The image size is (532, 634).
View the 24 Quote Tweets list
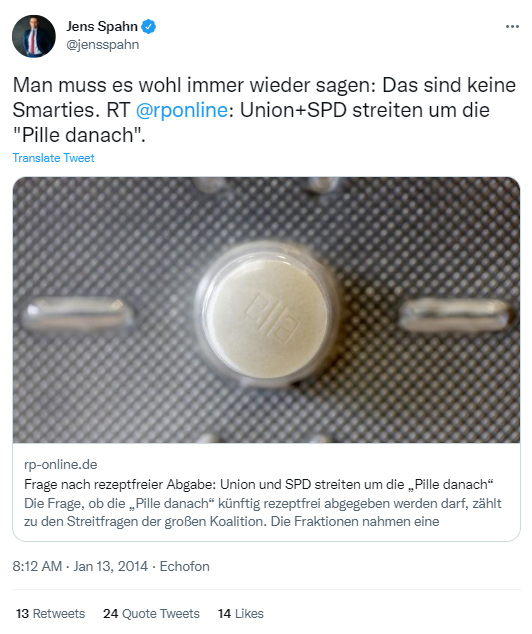(151, 613)
